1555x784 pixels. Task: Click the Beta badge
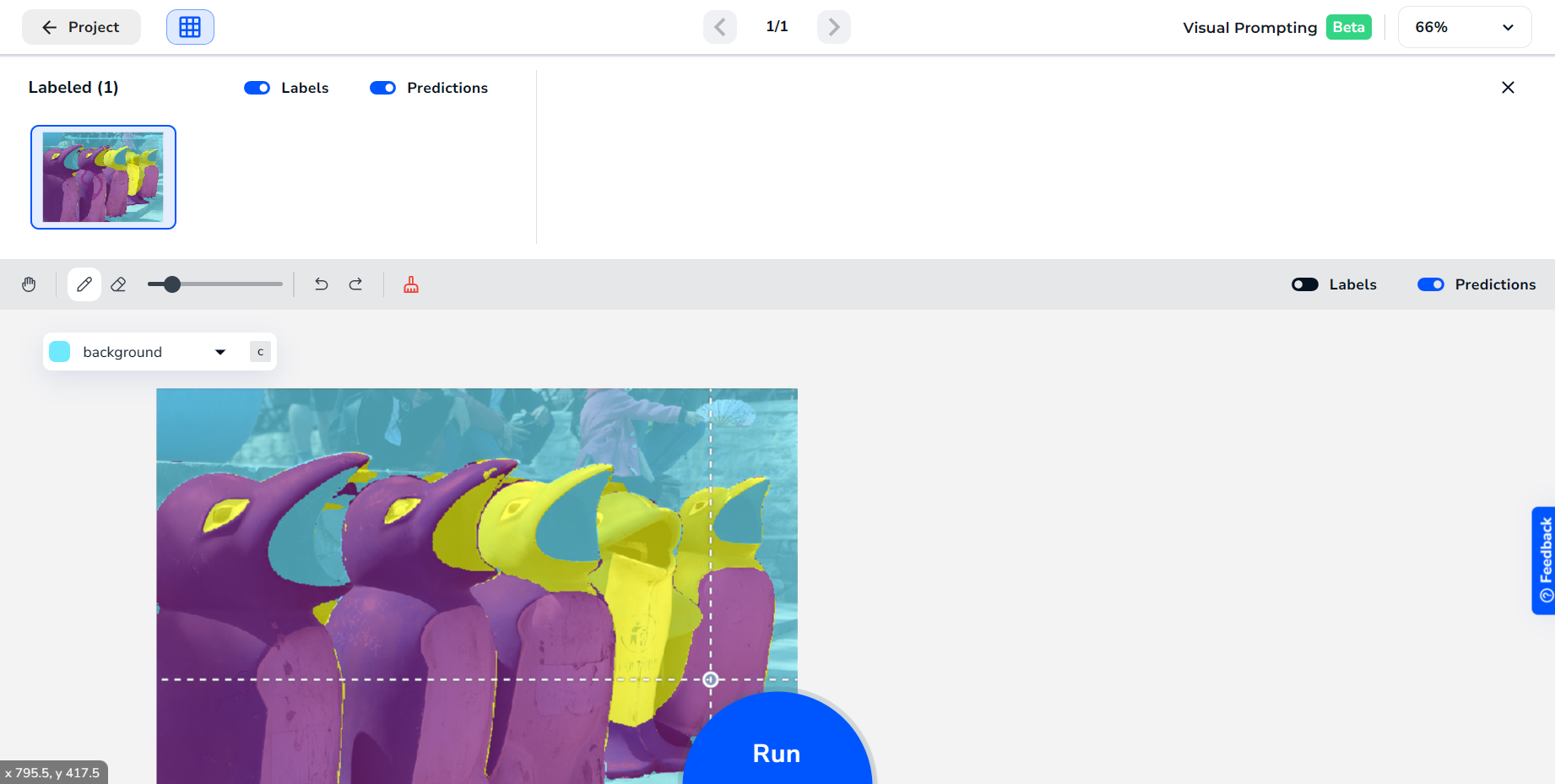(1349, 27)
